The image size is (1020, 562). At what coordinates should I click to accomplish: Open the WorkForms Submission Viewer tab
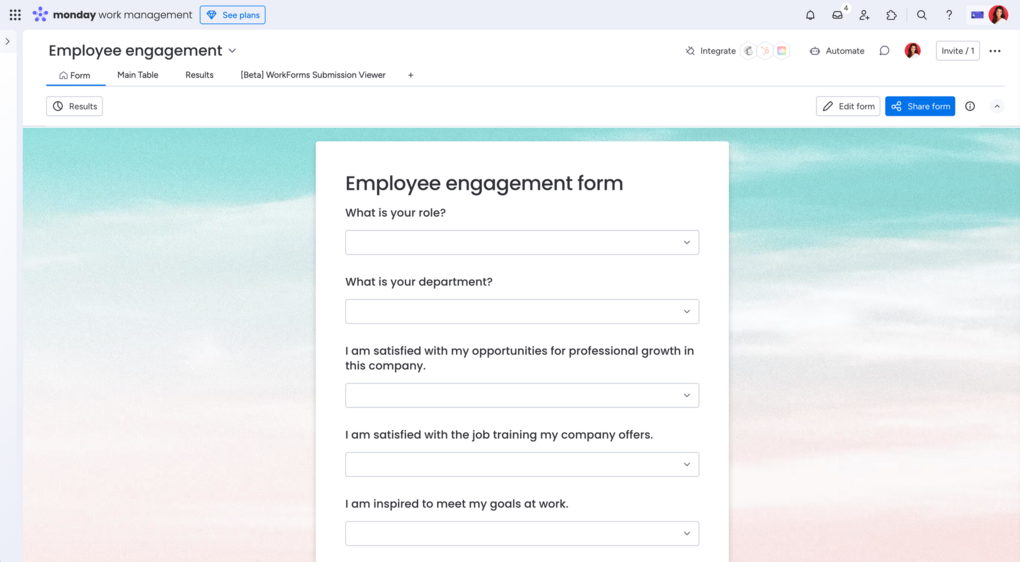coord(313,75)
